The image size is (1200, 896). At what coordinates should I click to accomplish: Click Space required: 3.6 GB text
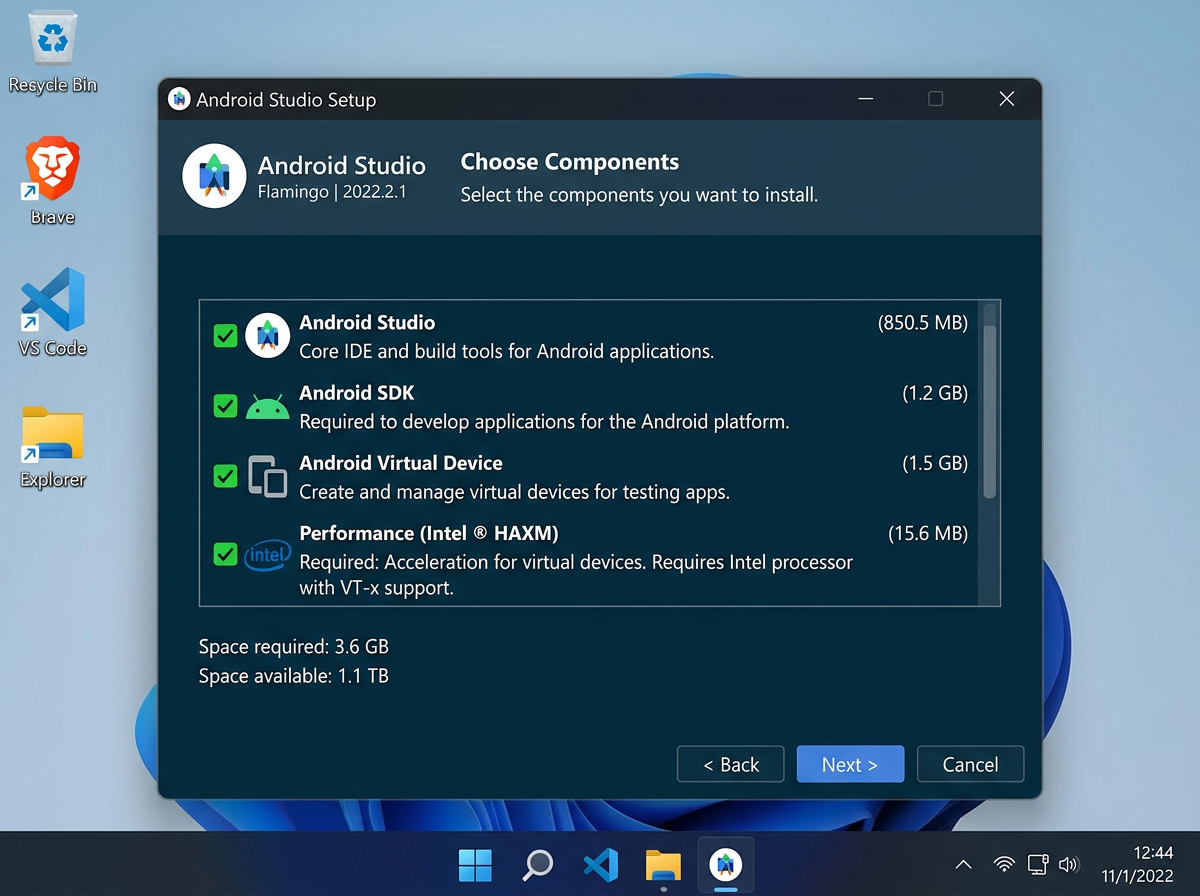[x=294, y=646]
